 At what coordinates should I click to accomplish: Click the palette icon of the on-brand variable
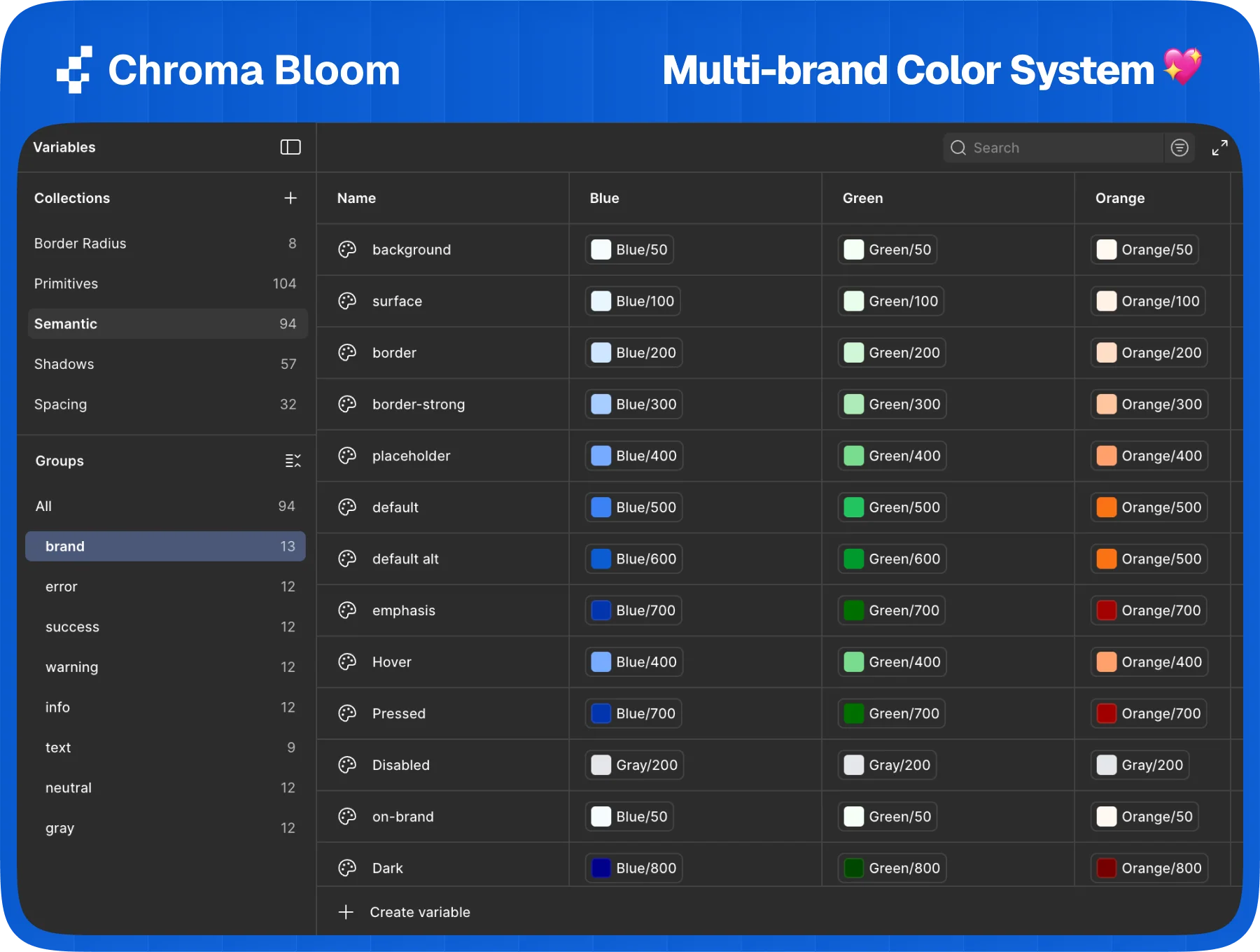tap(347, 817)
